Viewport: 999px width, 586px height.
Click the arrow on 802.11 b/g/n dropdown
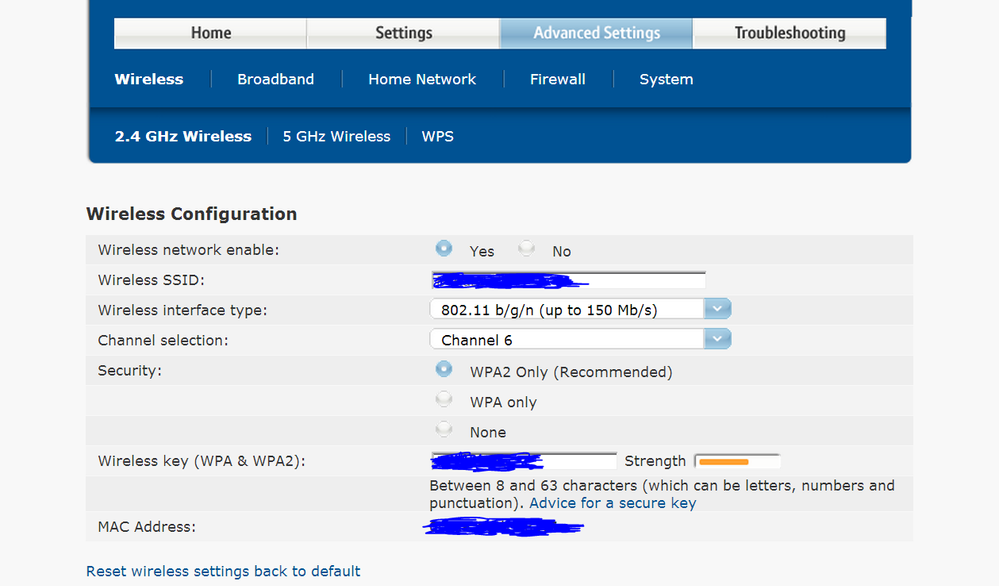(x=717, y=310)
